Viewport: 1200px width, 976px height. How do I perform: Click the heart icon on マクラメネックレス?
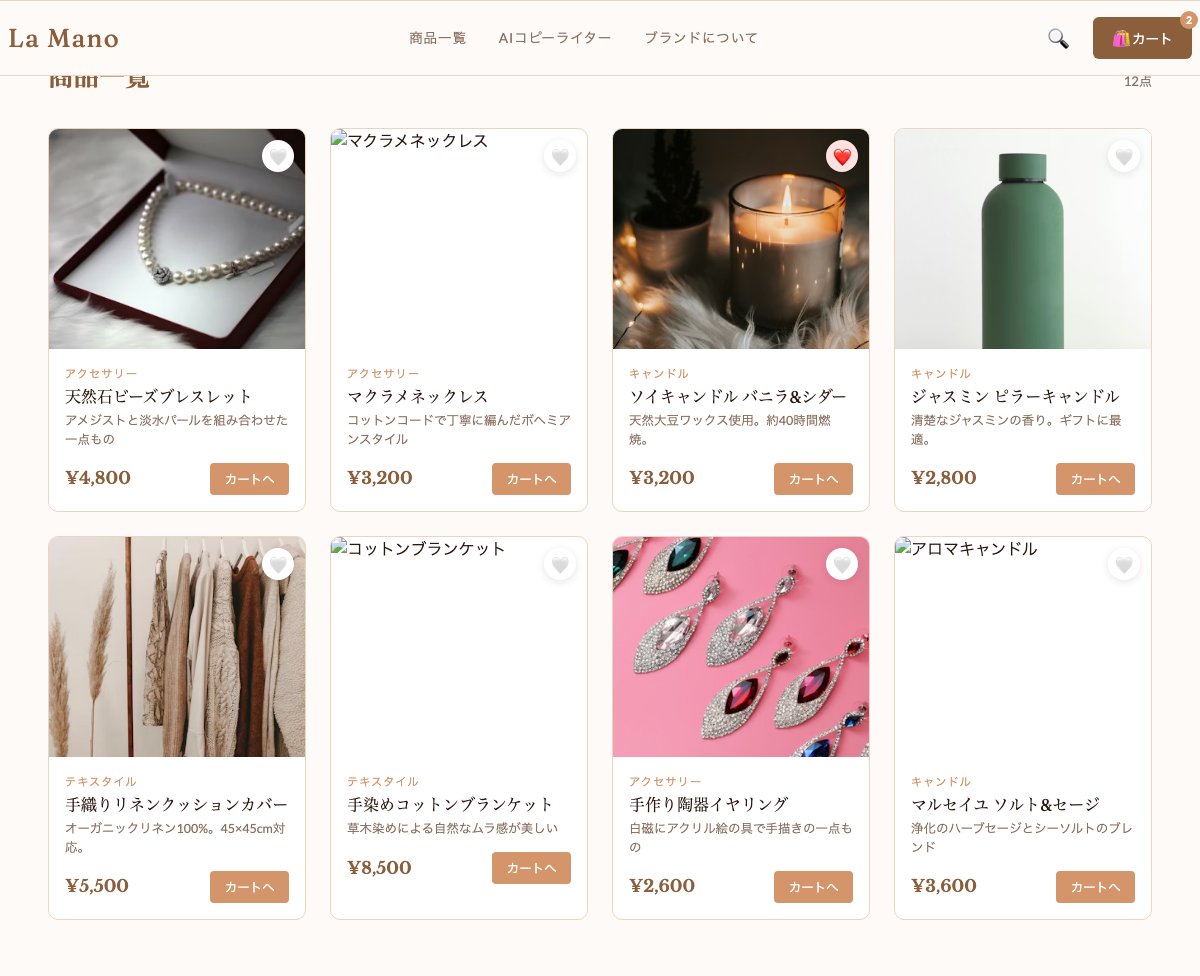click(x=560, y=156)
